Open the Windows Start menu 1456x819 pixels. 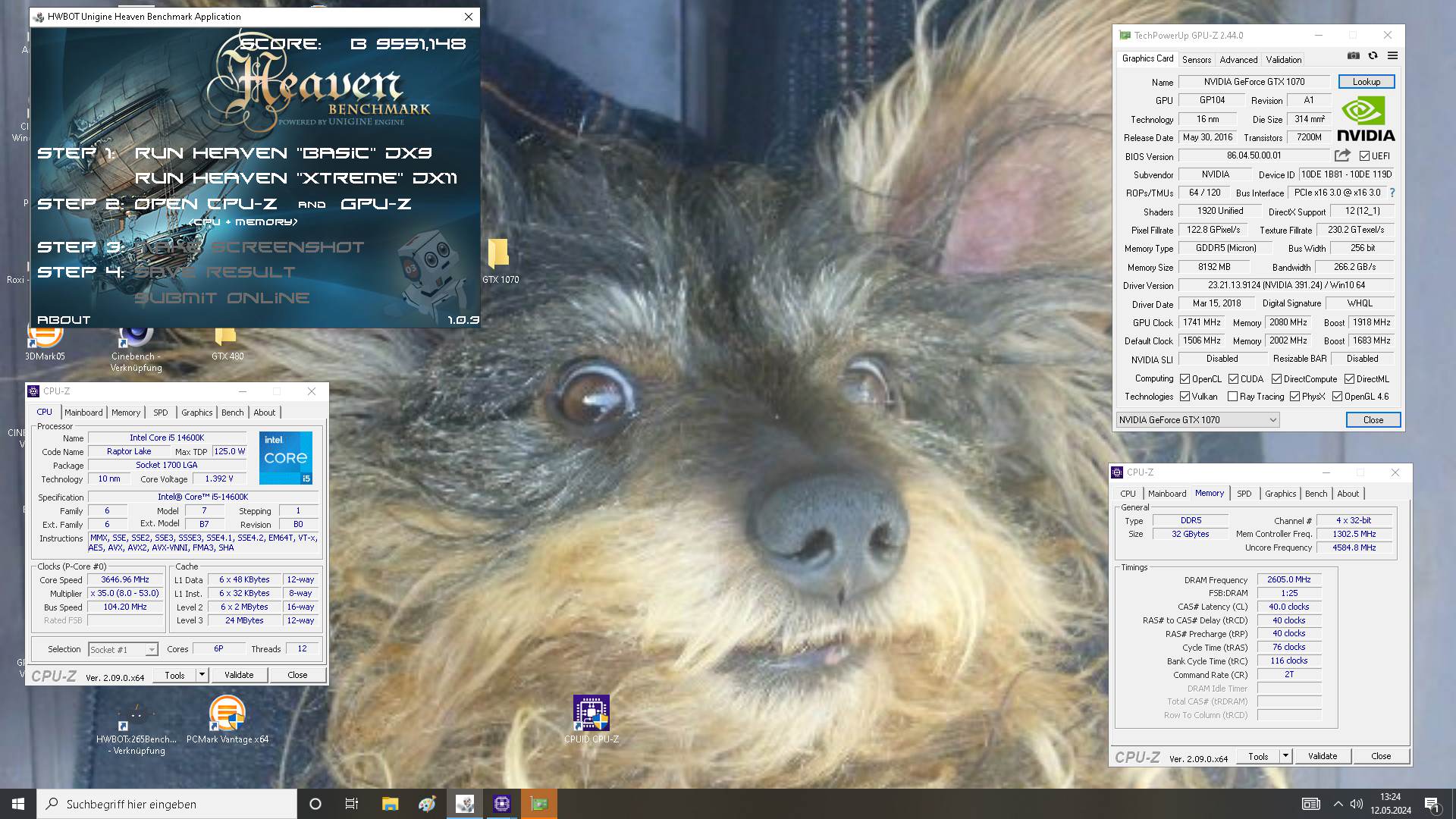point(18,804)
